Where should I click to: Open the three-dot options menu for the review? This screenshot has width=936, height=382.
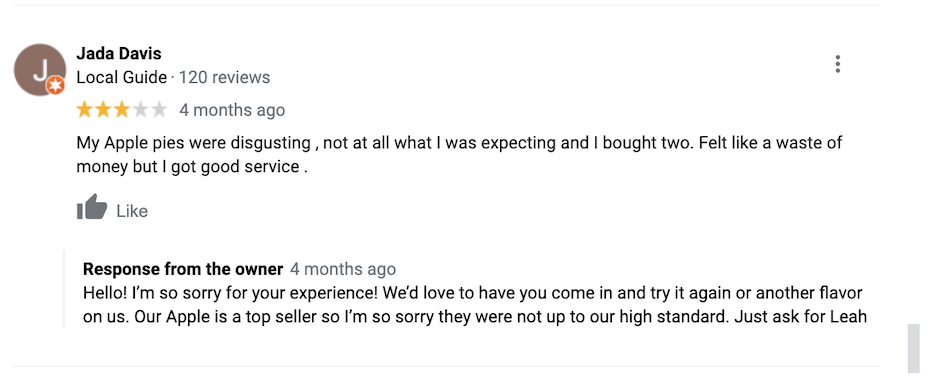click(838, 64)
